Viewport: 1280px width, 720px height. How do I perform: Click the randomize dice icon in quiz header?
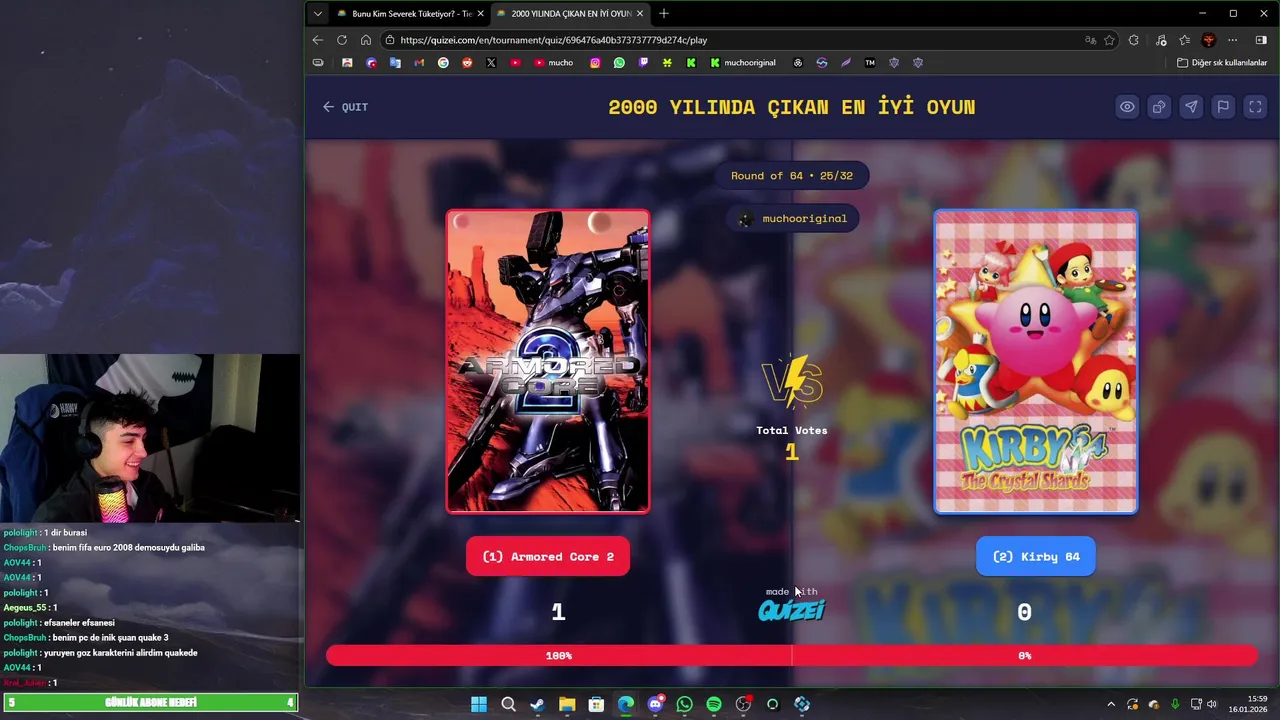tap(1159, 107)
